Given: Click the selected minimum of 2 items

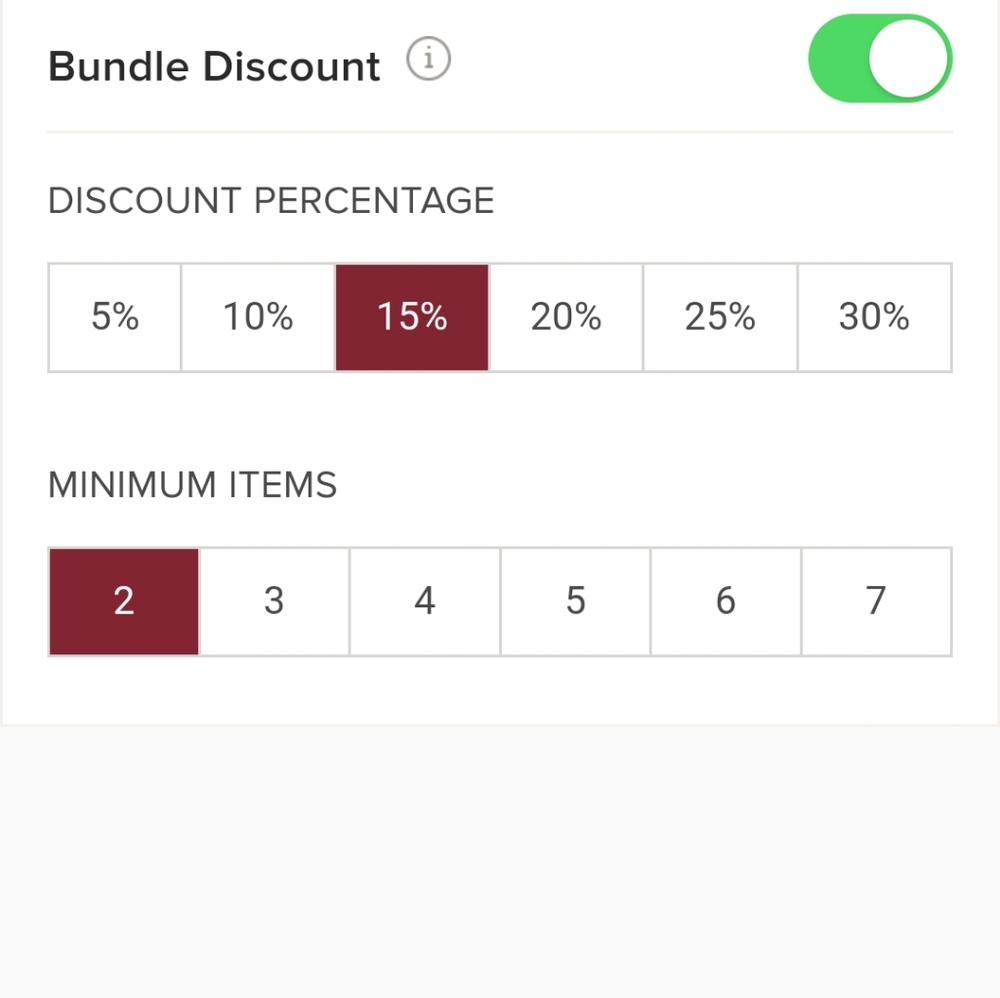Looking at the screenshot, I should [123, 601].
